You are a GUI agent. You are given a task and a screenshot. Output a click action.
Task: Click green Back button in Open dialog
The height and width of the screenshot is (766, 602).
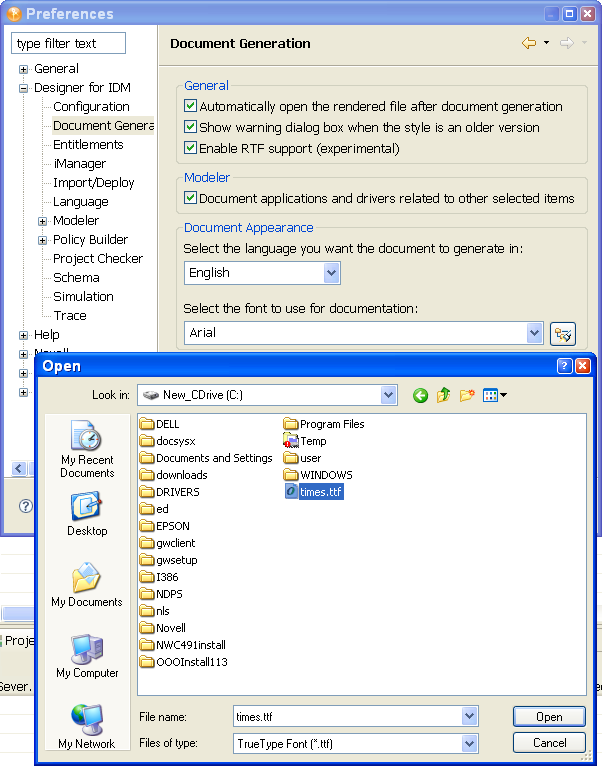[420, 395]
